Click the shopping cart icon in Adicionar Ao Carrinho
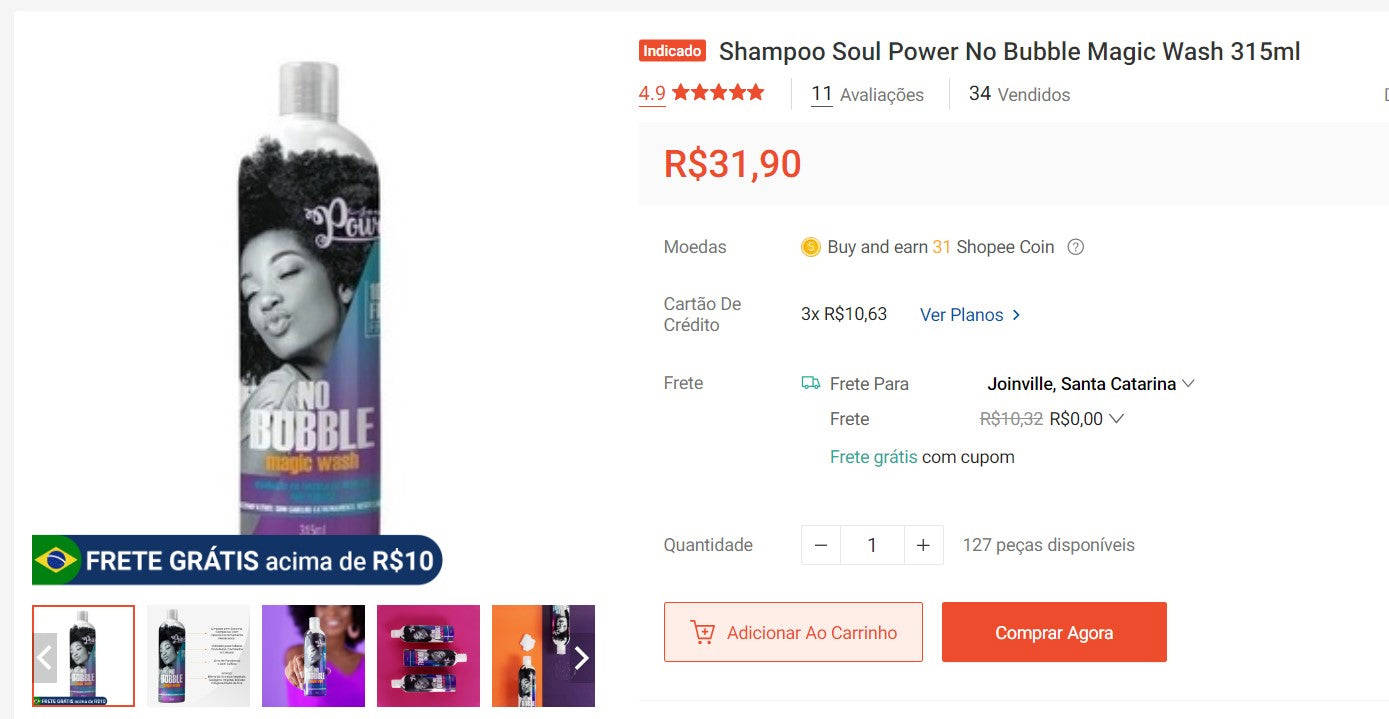Screen dimensions: 1389x719 tap(702, 632)
